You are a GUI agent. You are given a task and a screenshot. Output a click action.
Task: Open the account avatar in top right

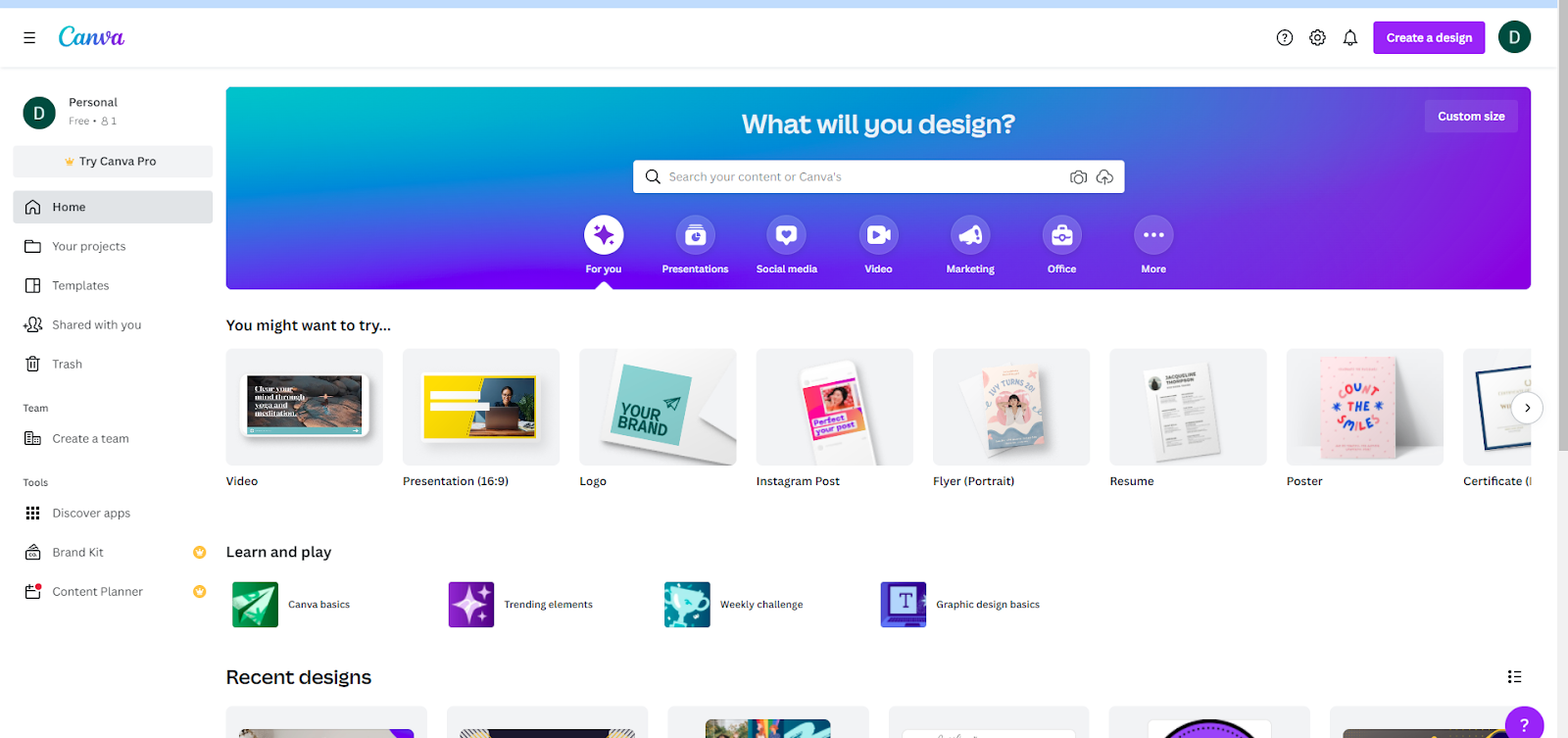pyautogui.click(x=1514, y=37)
